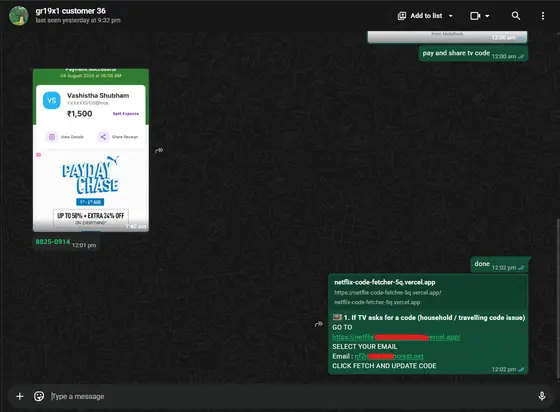Viewport: 560px width, 412px height.
Task: Record a voice message with the microphone
Action: [x=542, y=396]
